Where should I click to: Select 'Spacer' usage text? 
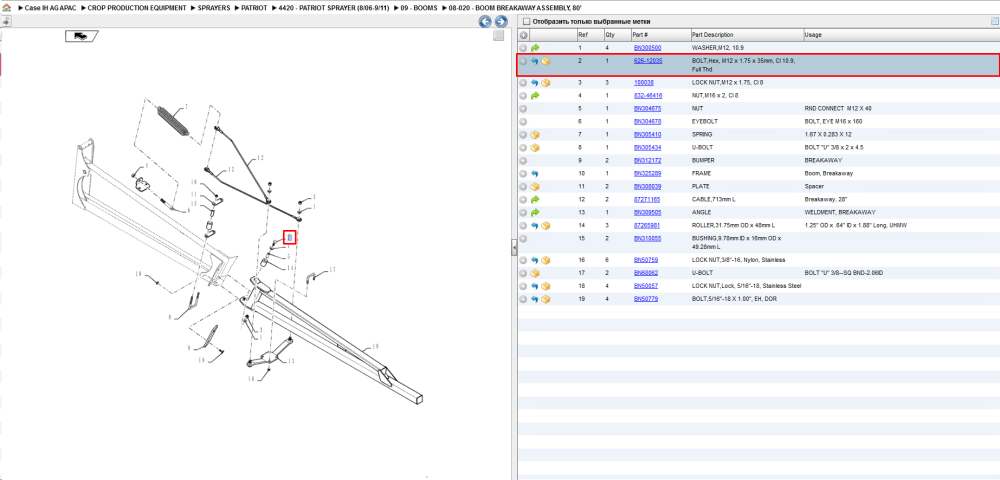814,187
